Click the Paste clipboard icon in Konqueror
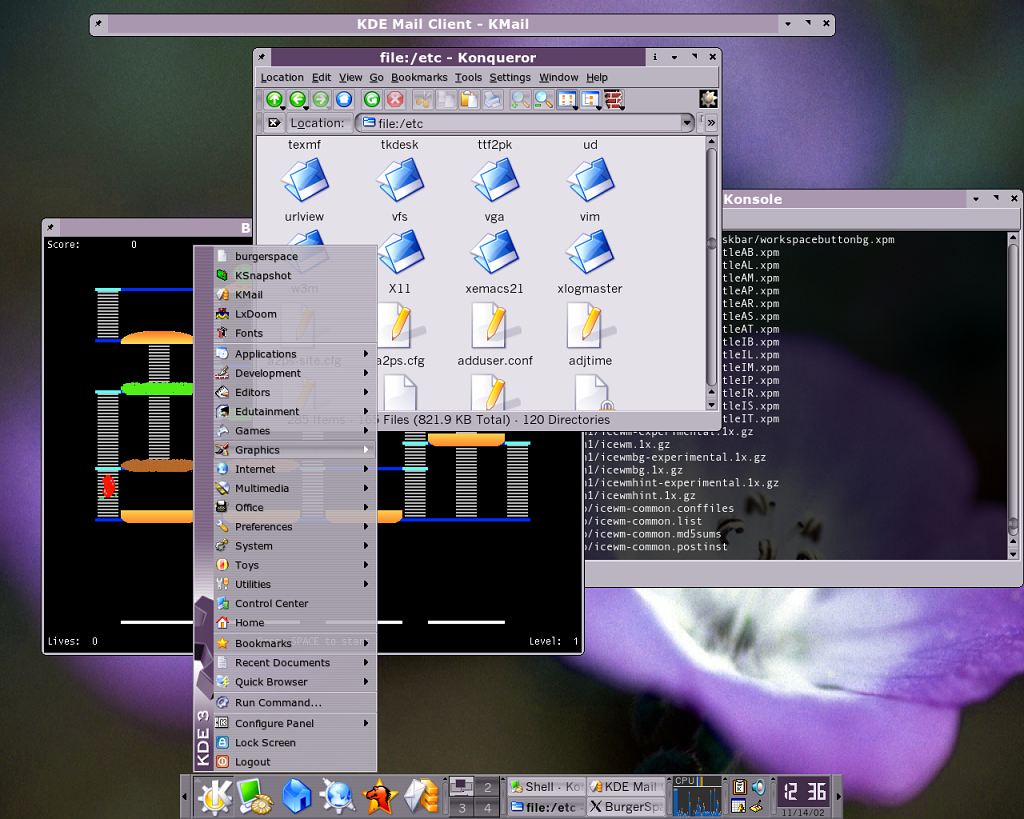 click(x=469, y=99)
